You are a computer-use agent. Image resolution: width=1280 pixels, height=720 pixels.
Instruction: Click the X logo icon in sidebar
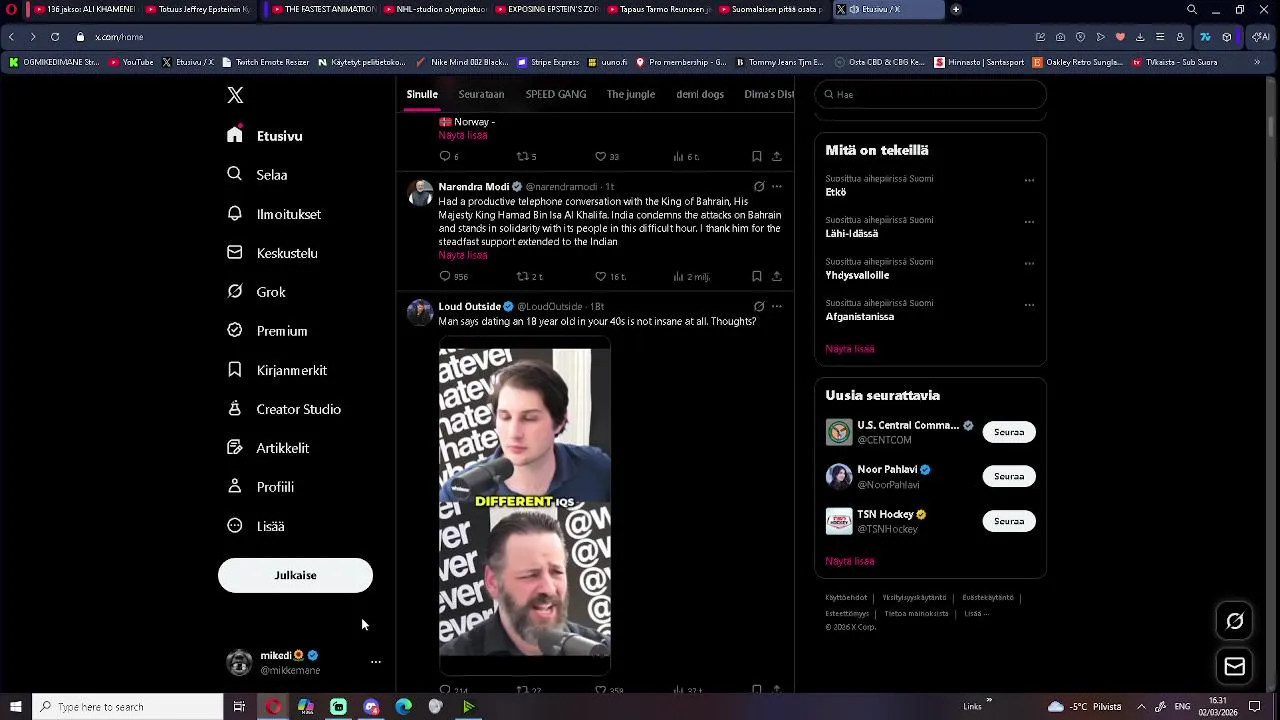click(x=235, y=95)
